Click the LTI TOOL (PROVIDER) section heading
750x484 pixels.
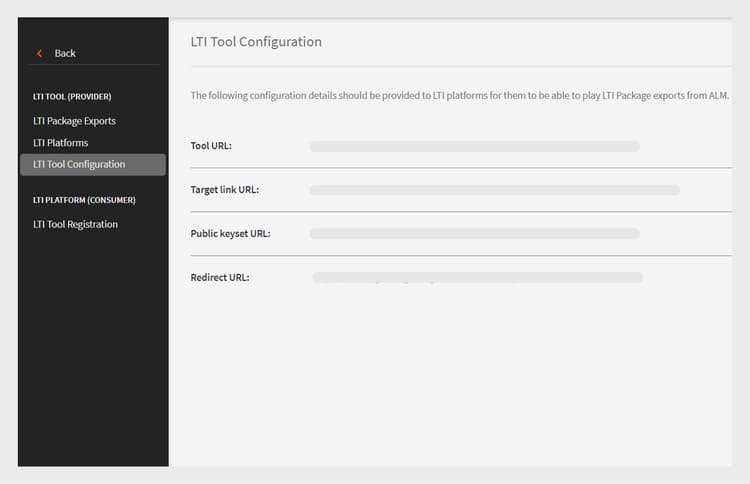[72, 97]
